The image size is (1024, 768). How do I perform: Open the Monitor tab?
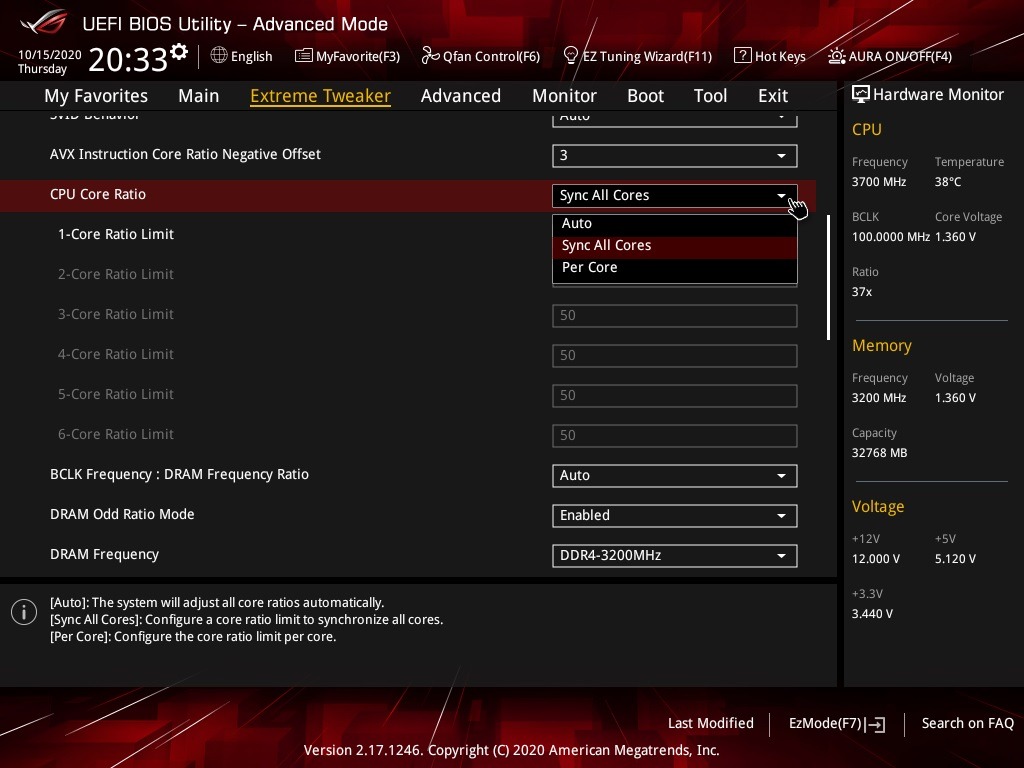click(564, 95)
